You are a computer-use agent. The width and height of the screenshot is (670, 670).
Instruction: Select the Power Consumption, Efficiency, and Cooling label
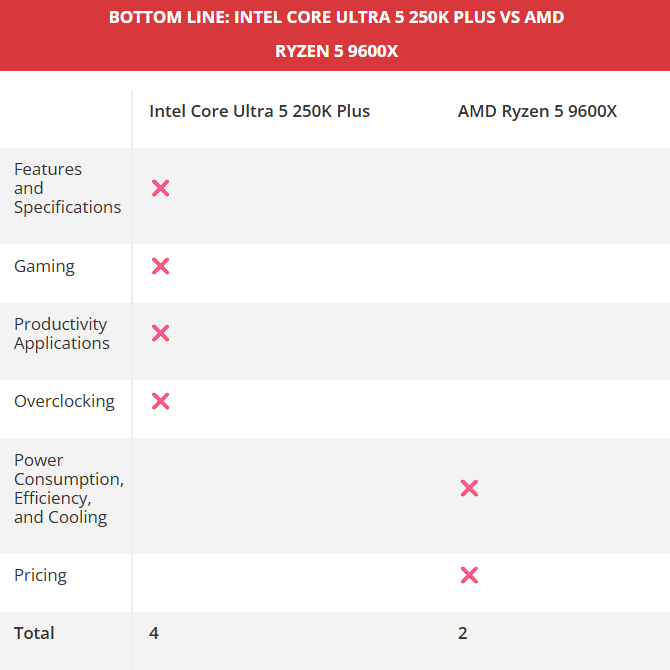(x=68, y=488)
